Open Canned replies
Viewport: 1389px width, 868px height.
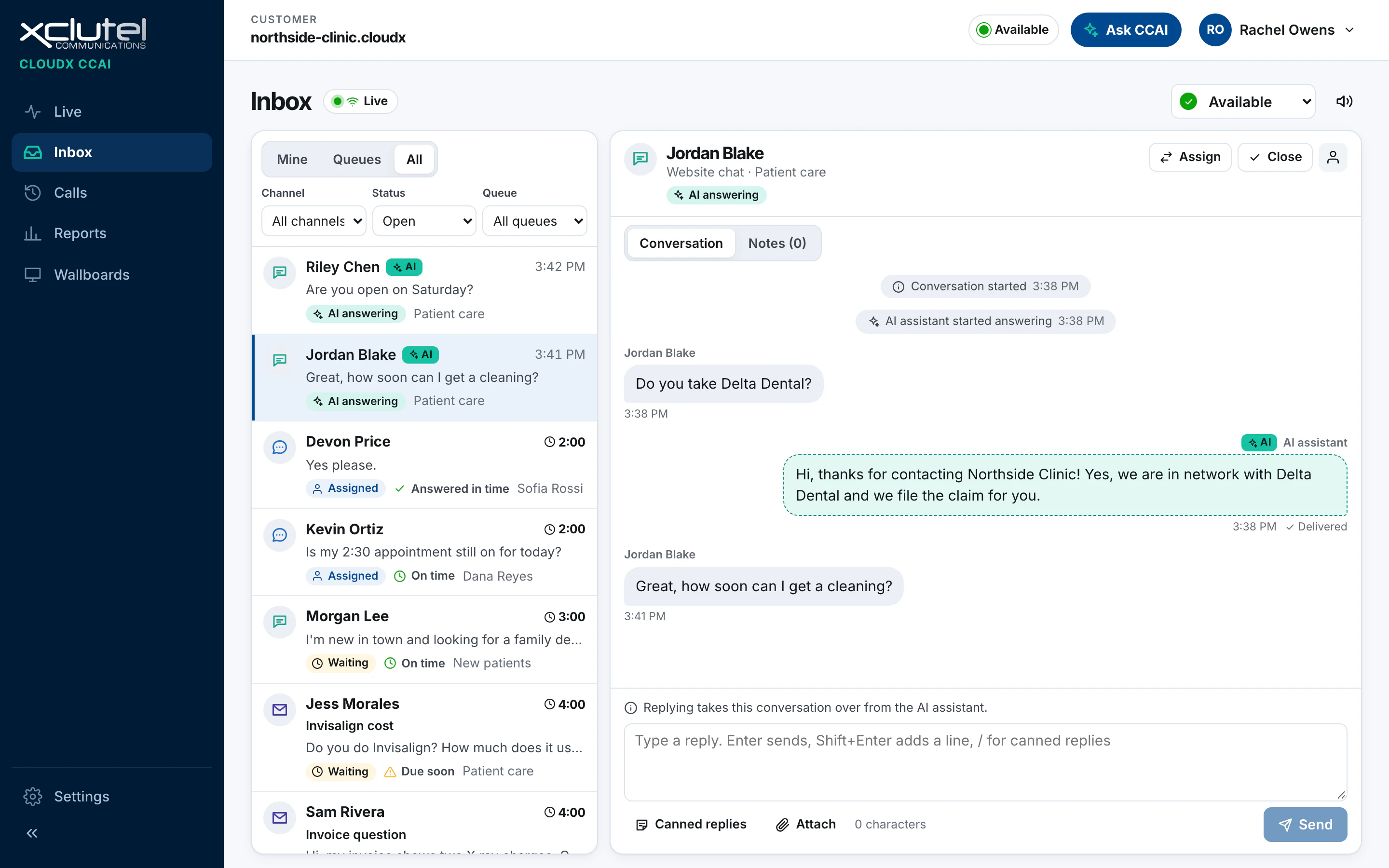691,825
